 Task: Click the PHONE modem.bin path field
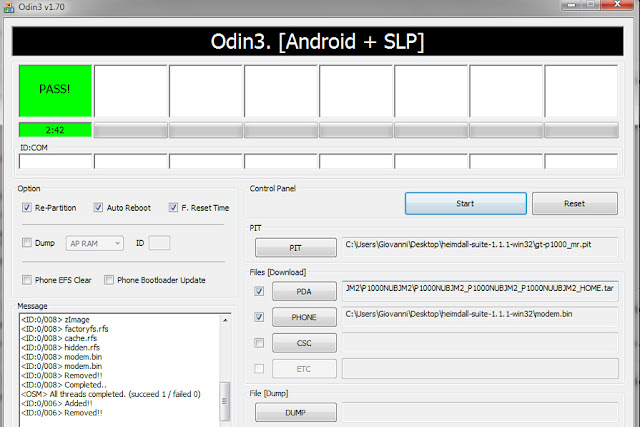(x=480, y=317)
